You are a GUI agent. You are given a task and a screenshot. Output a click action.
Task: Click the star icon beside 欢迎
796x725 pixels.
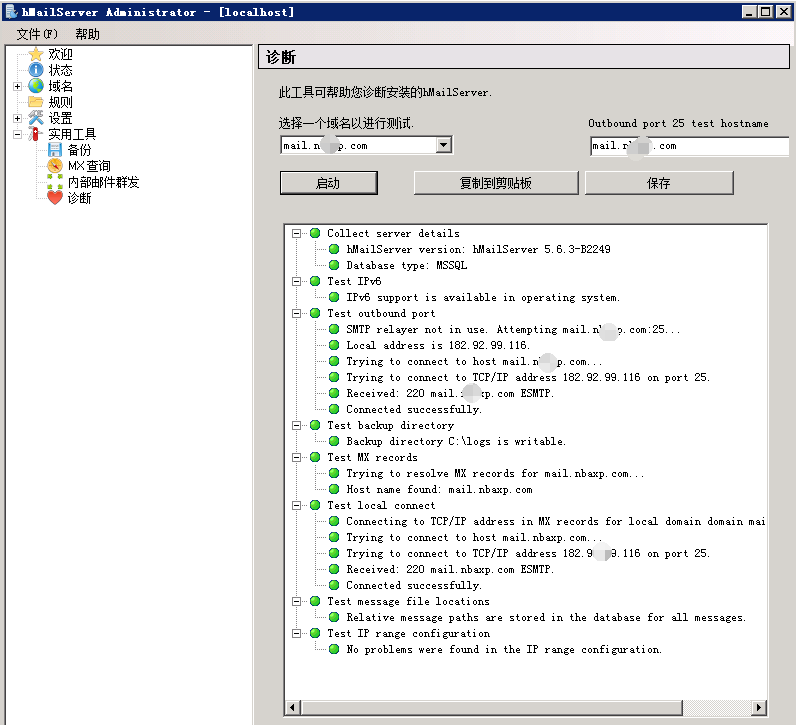point(36,54)
